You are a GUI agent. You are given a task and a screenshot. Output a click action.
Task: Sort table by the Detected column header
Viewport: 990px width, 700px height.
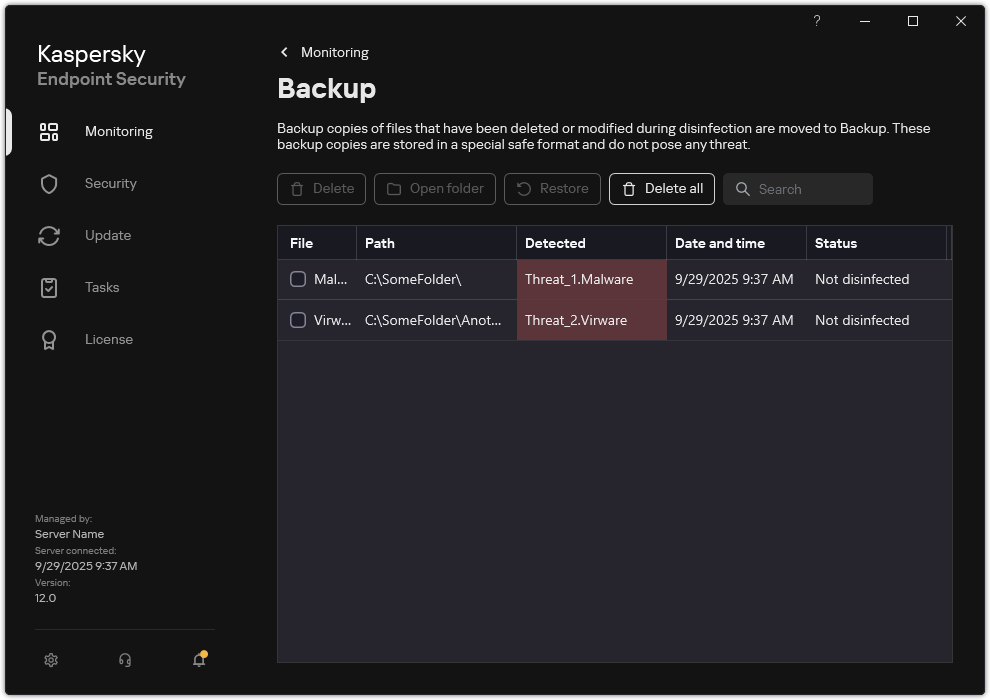pyautogui.click(x=554, y=242)
